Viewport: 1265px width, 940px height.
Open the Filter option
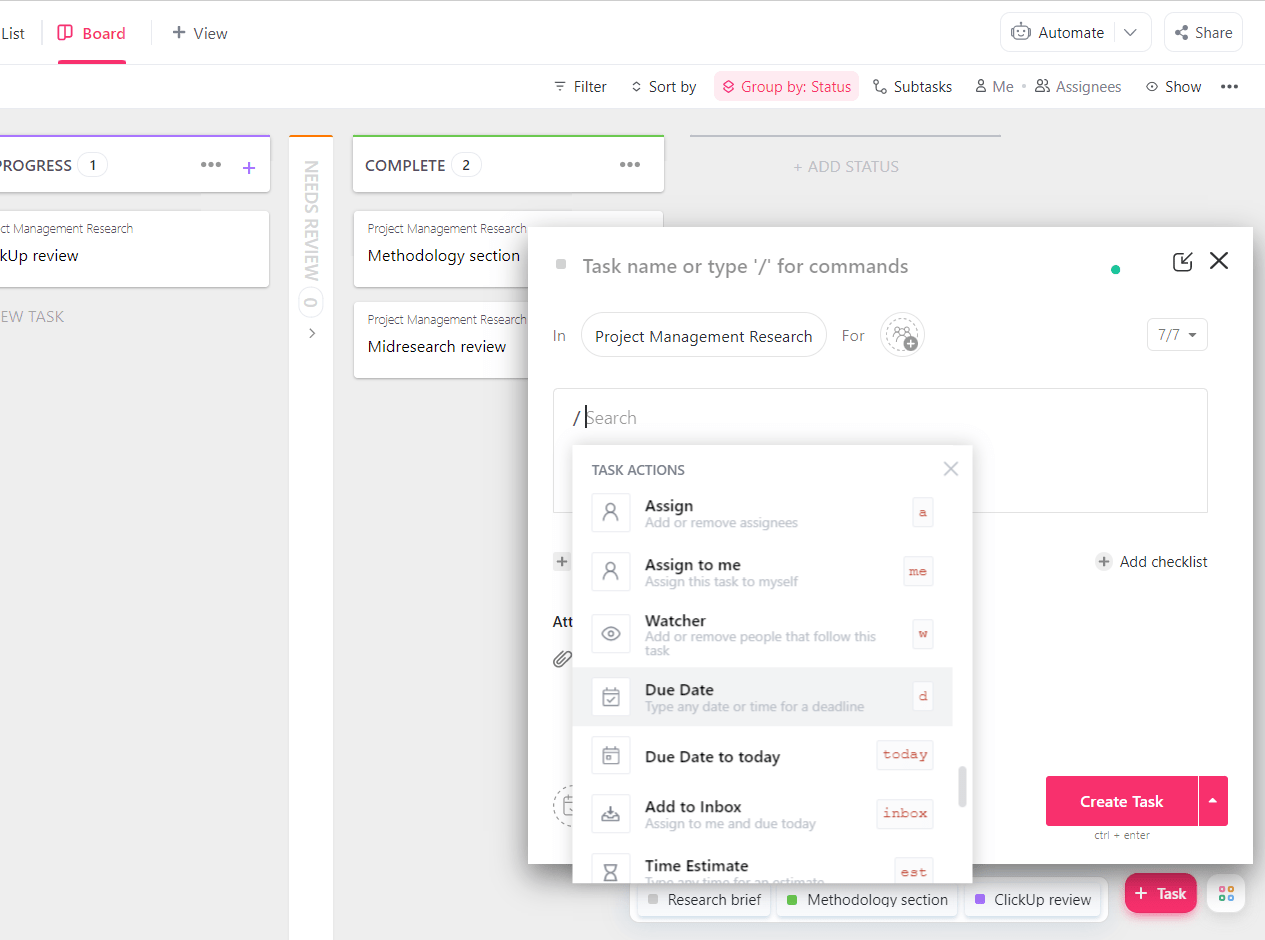click(x=580, y=87)
